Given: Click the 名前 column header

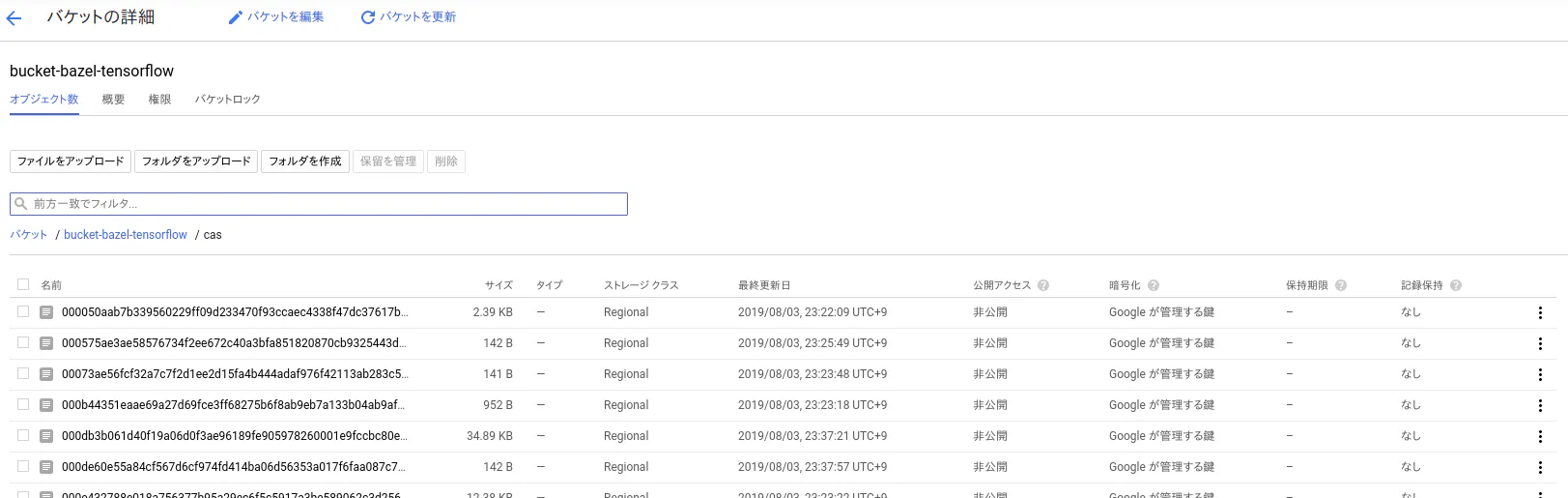Looking at the screenshot, I should click(51, 285).
